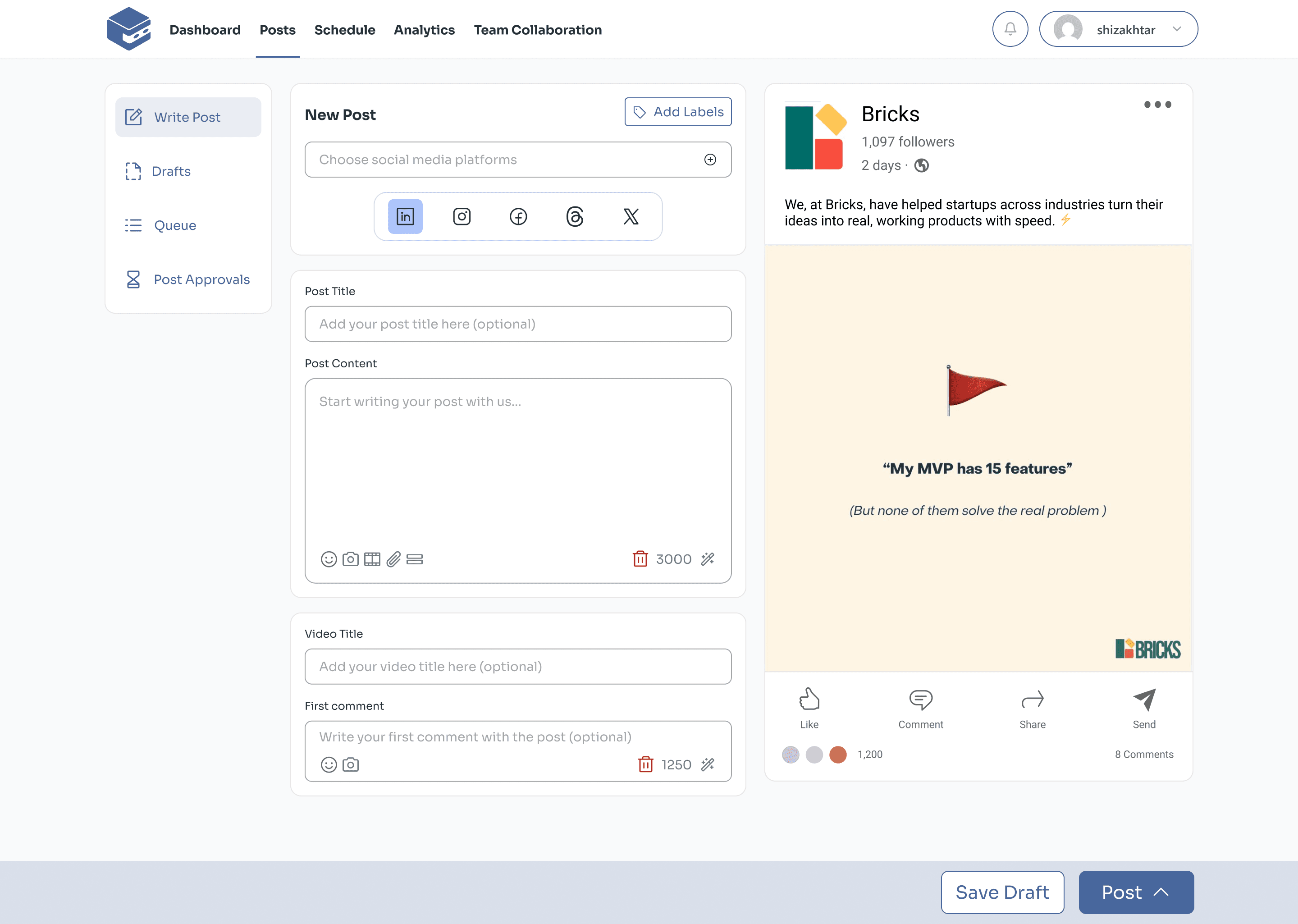Click the Add Labels button

(677, 111)
